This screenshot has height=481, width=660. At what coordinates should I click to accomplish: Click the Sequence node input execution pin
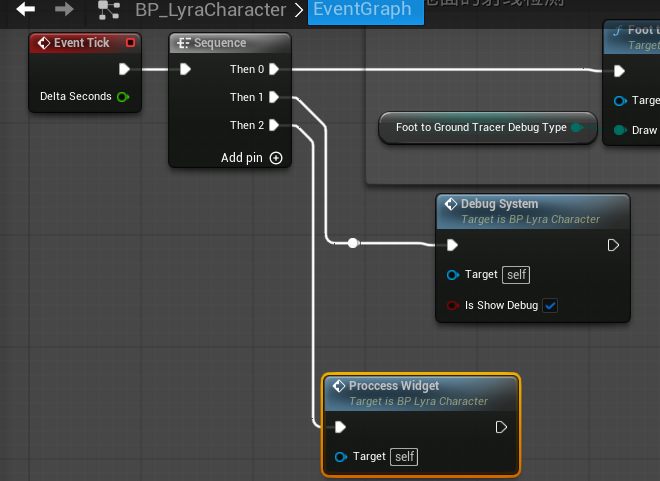pos(186,69)
